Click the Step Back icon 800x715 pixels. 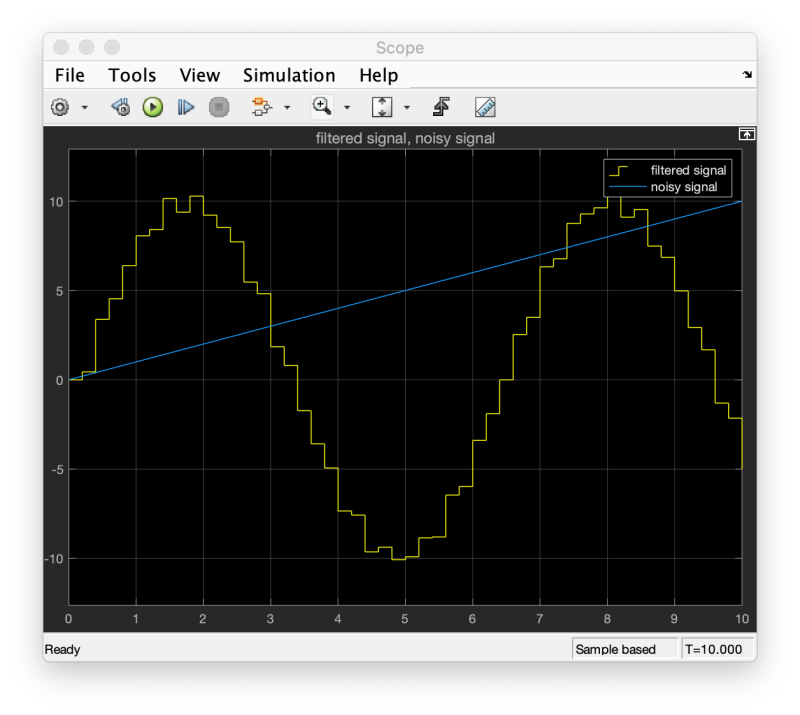(x=121, y=107)
